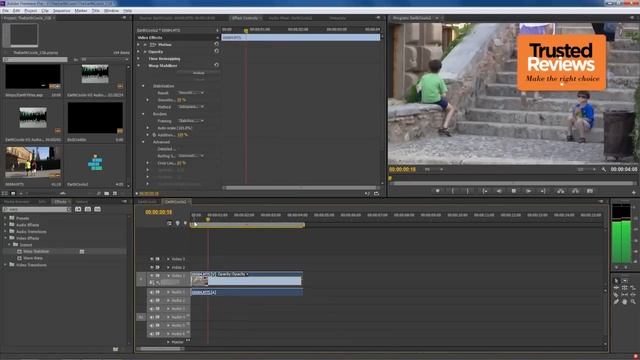
Task: Select the Pen tool
Action: point(616,302)
